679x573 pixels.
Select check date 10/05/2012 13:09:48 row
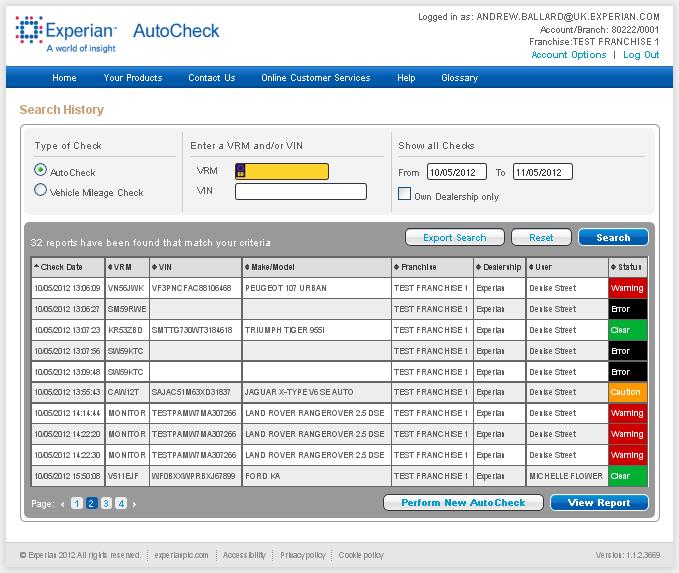coord(68,372)
